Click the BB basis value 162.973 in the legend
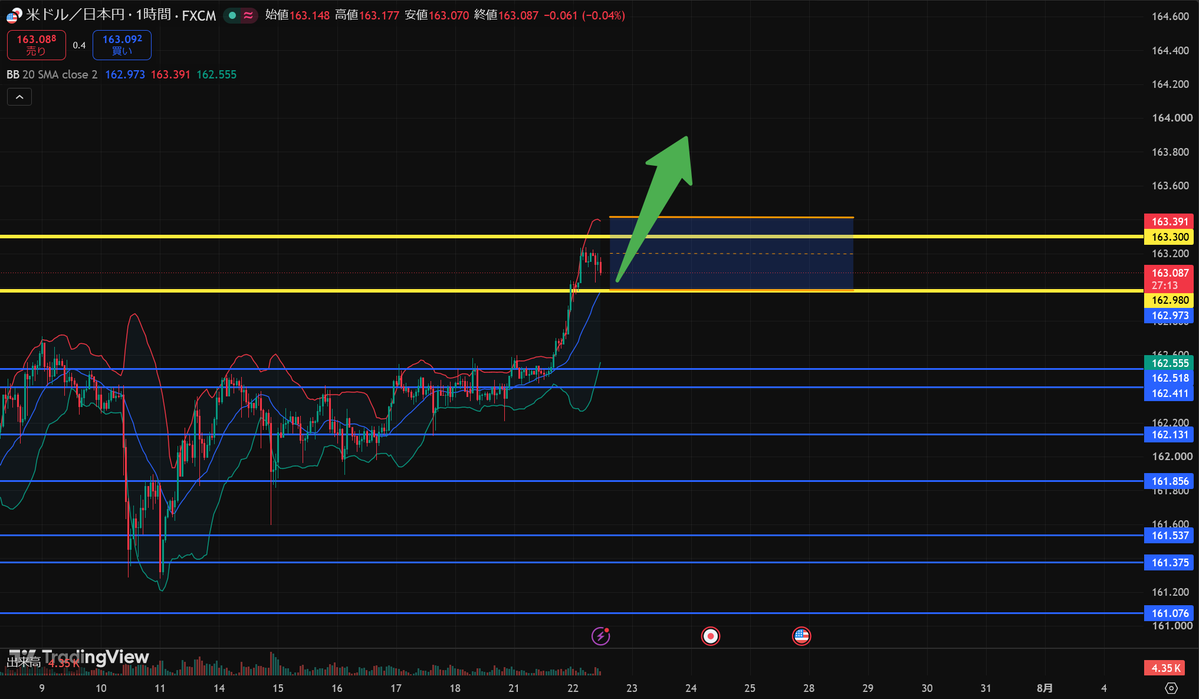 pos(125,74)
